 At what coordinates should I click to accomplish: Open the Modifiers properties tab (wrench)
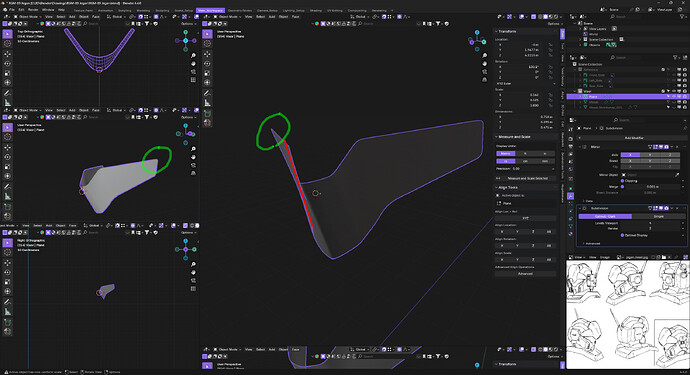pyautogui.click(x=570, y=196)
